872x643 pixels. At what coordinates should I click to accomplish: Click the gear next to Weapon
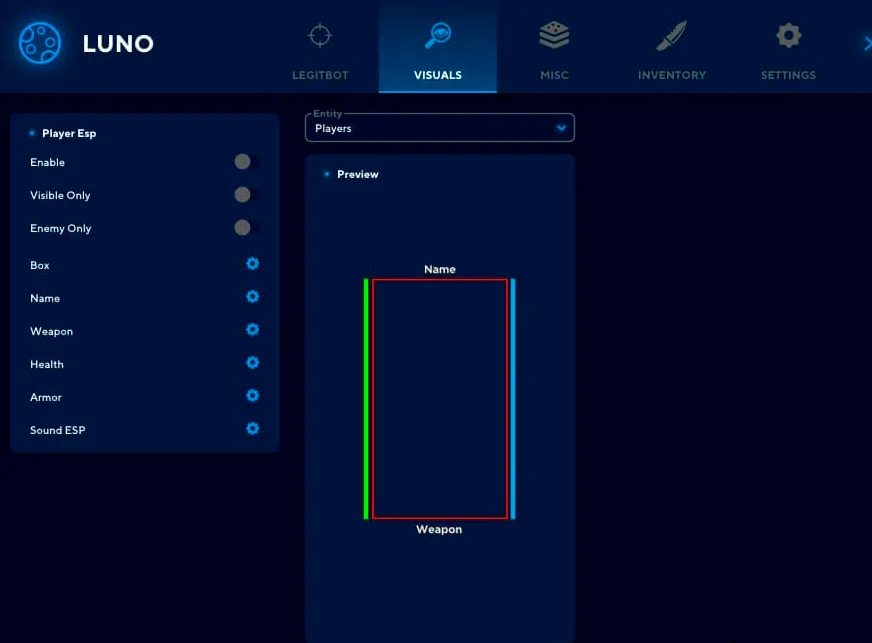[252, 330]
